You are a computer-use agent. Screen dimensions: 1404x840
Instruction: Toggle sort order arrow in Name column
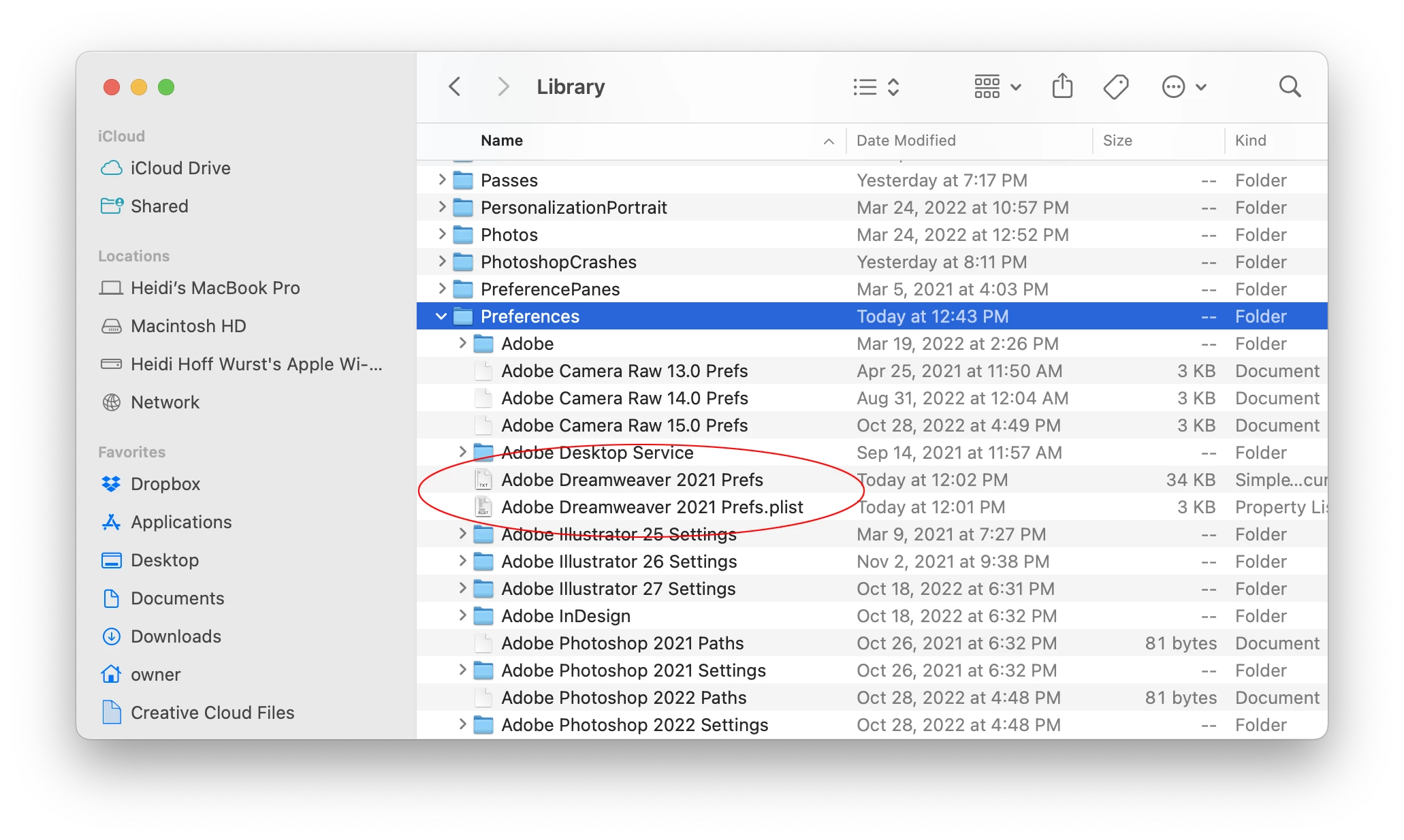click(828, 141)
